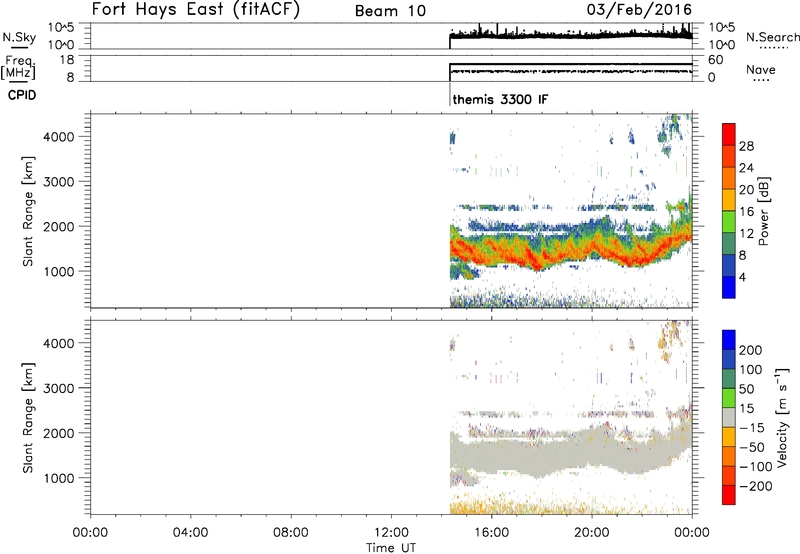Click the 'Beam 10' label
The width and height of the screenshot is (800, 554).
pyautogui.click(x=390, y=11)
